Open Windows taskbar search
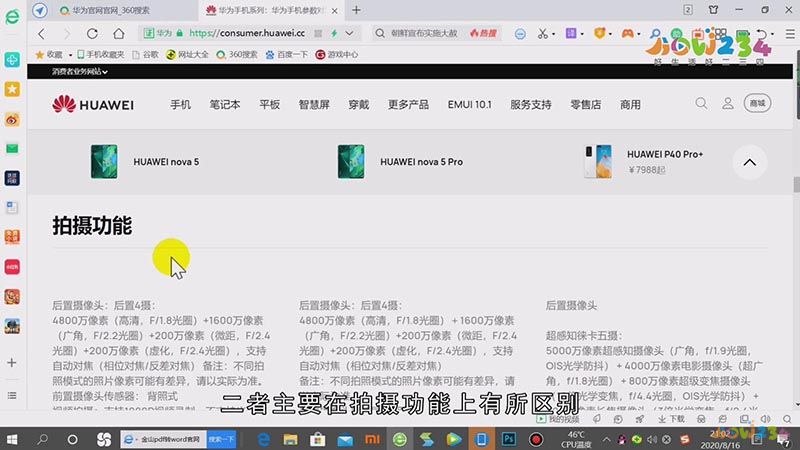Screen dimensions: 800x450 42,439
